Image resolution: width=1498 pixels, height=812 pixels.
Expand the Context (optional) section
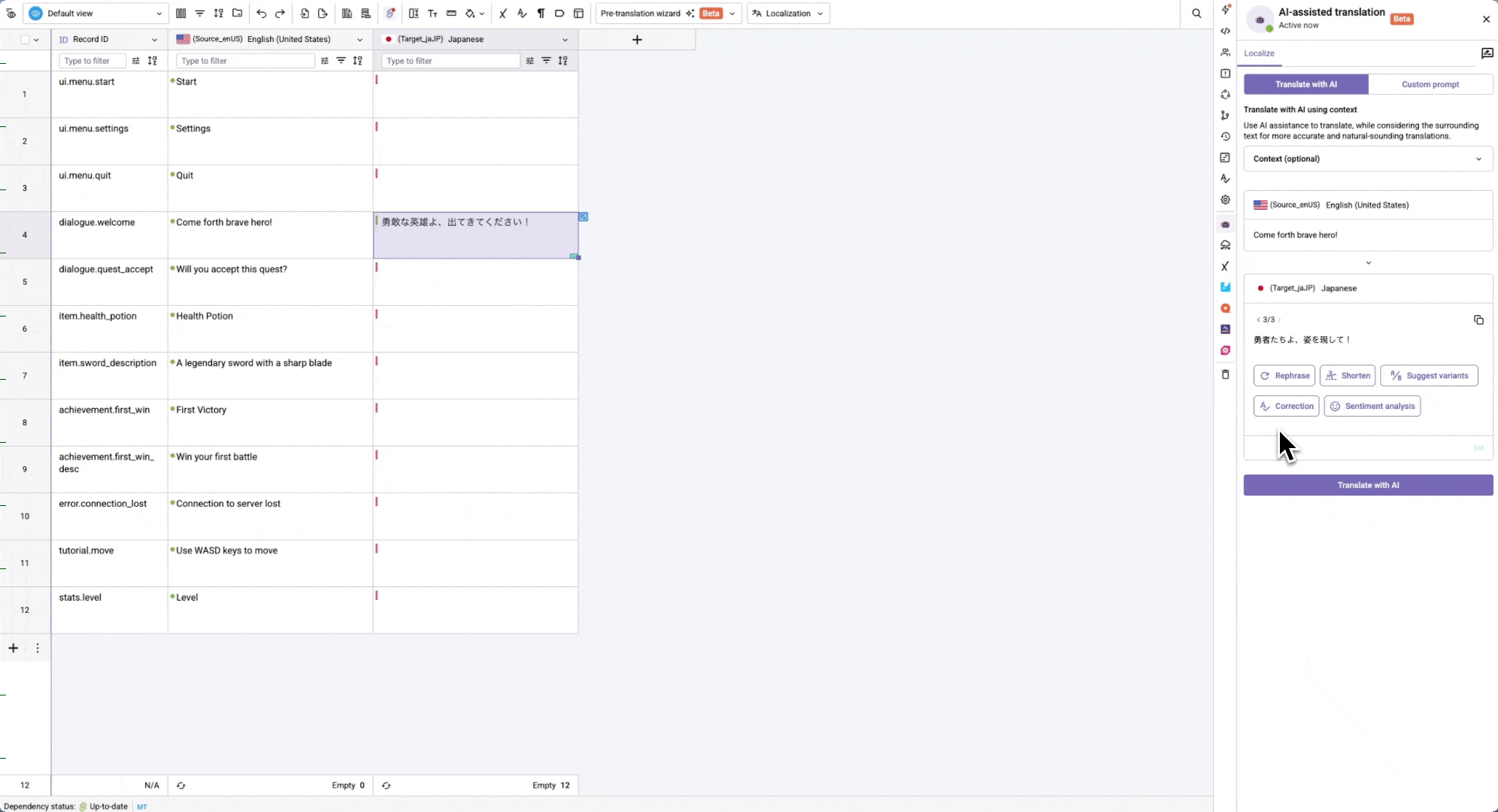click(x=1368, y=159)
